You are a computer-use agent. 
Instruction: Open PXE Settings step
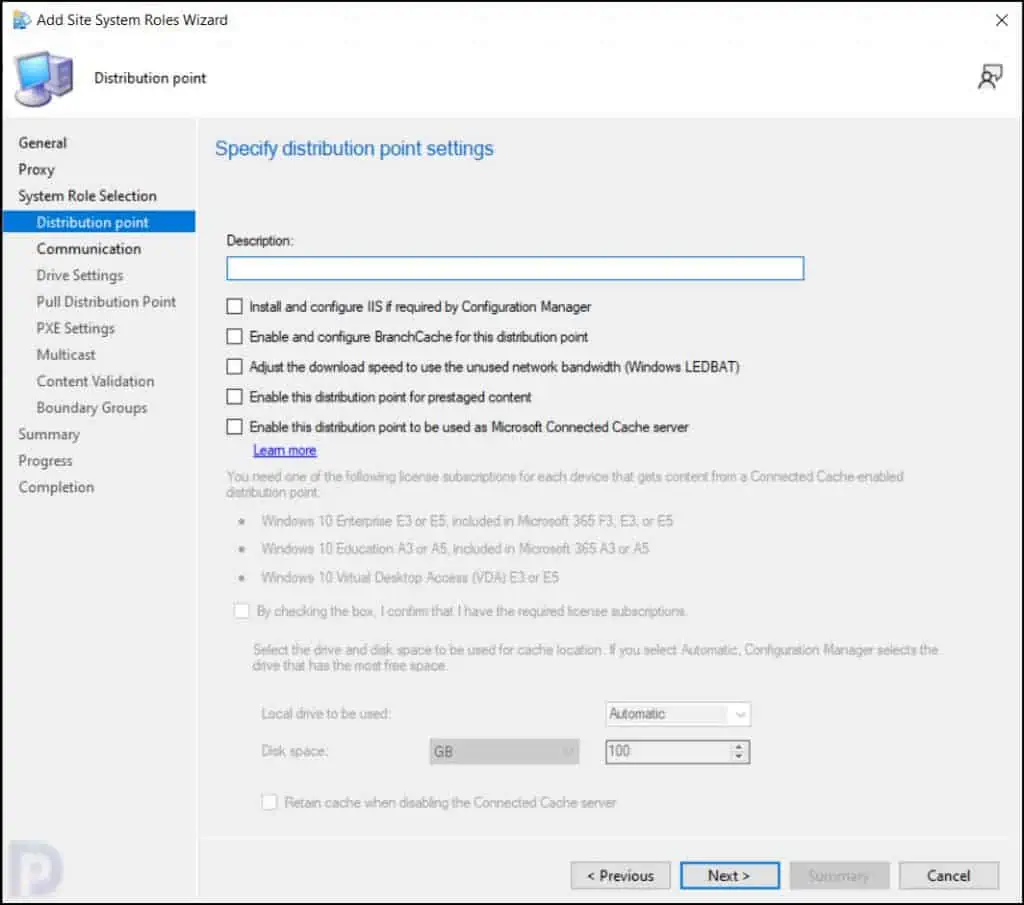pyautogui.click(x=76, y=328)
